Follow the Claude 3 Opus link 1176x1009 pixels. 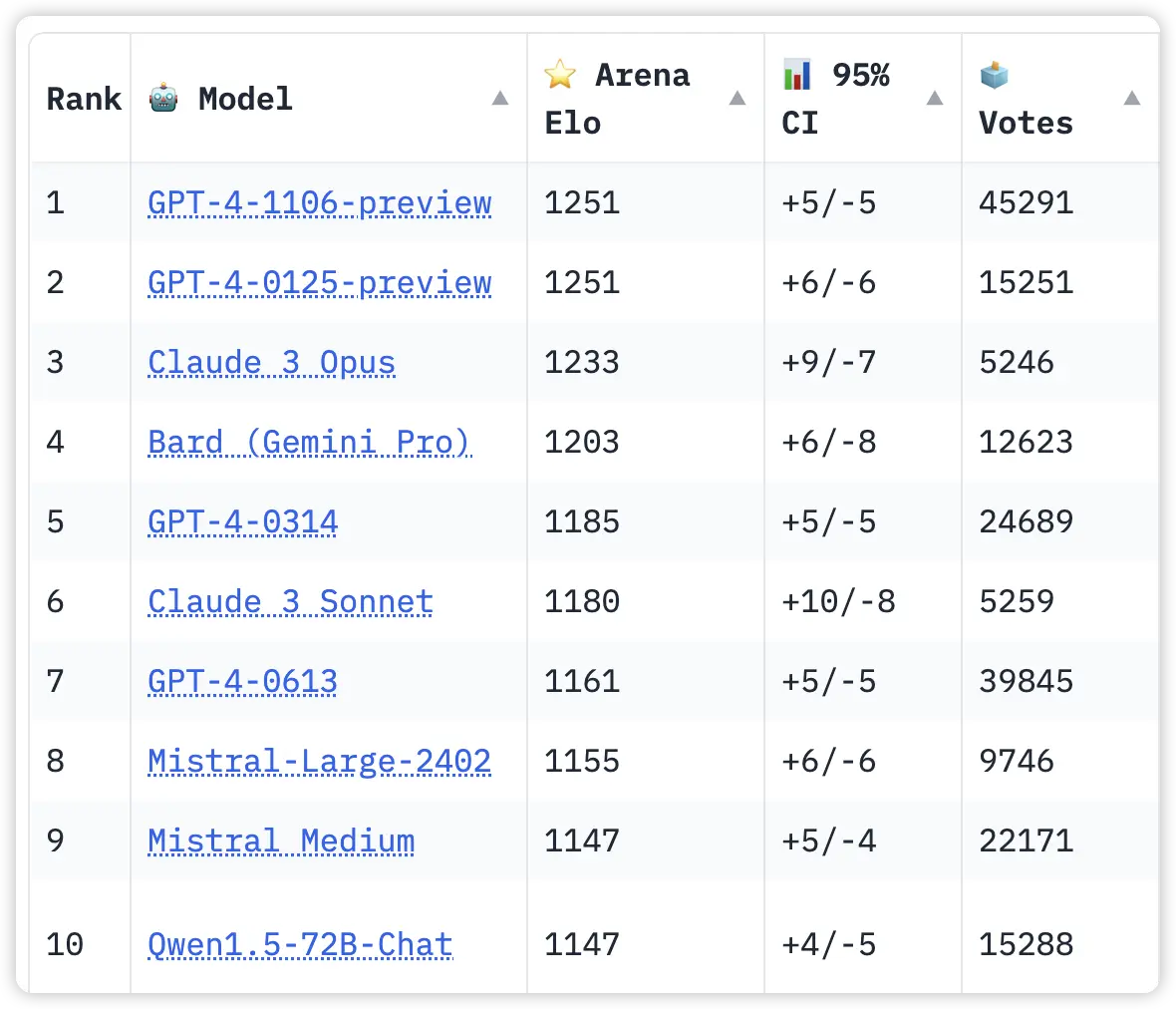[271, 362]
